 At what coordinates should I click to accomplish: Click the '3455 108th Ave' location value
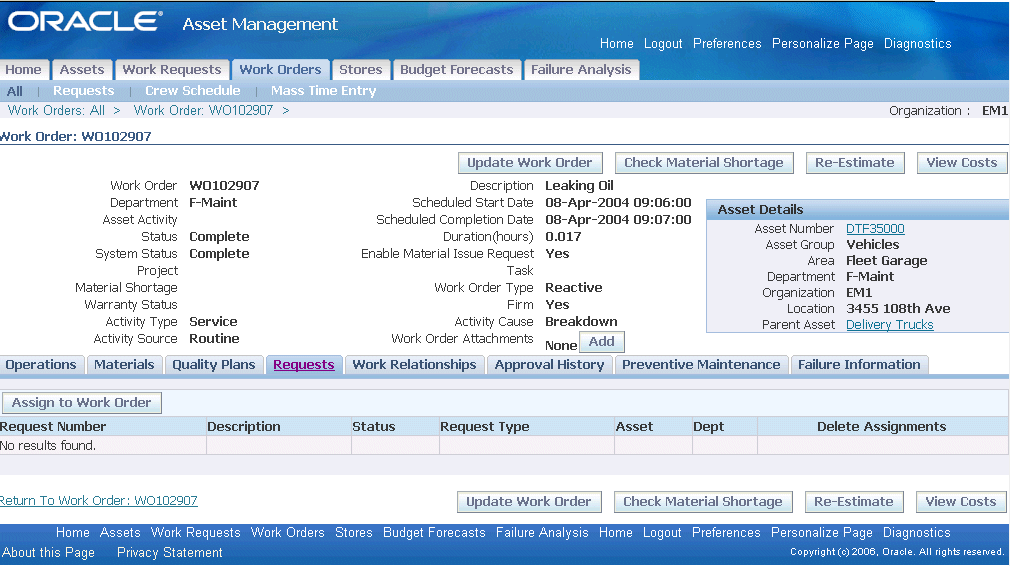pos(898,308)
